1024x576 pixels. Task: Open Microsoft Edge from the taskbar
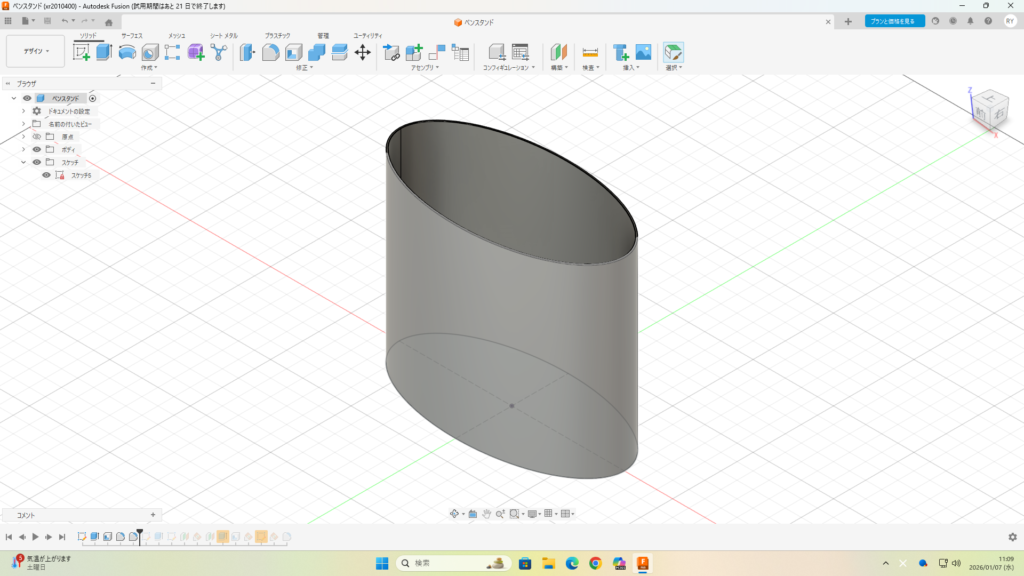point(572,563)
